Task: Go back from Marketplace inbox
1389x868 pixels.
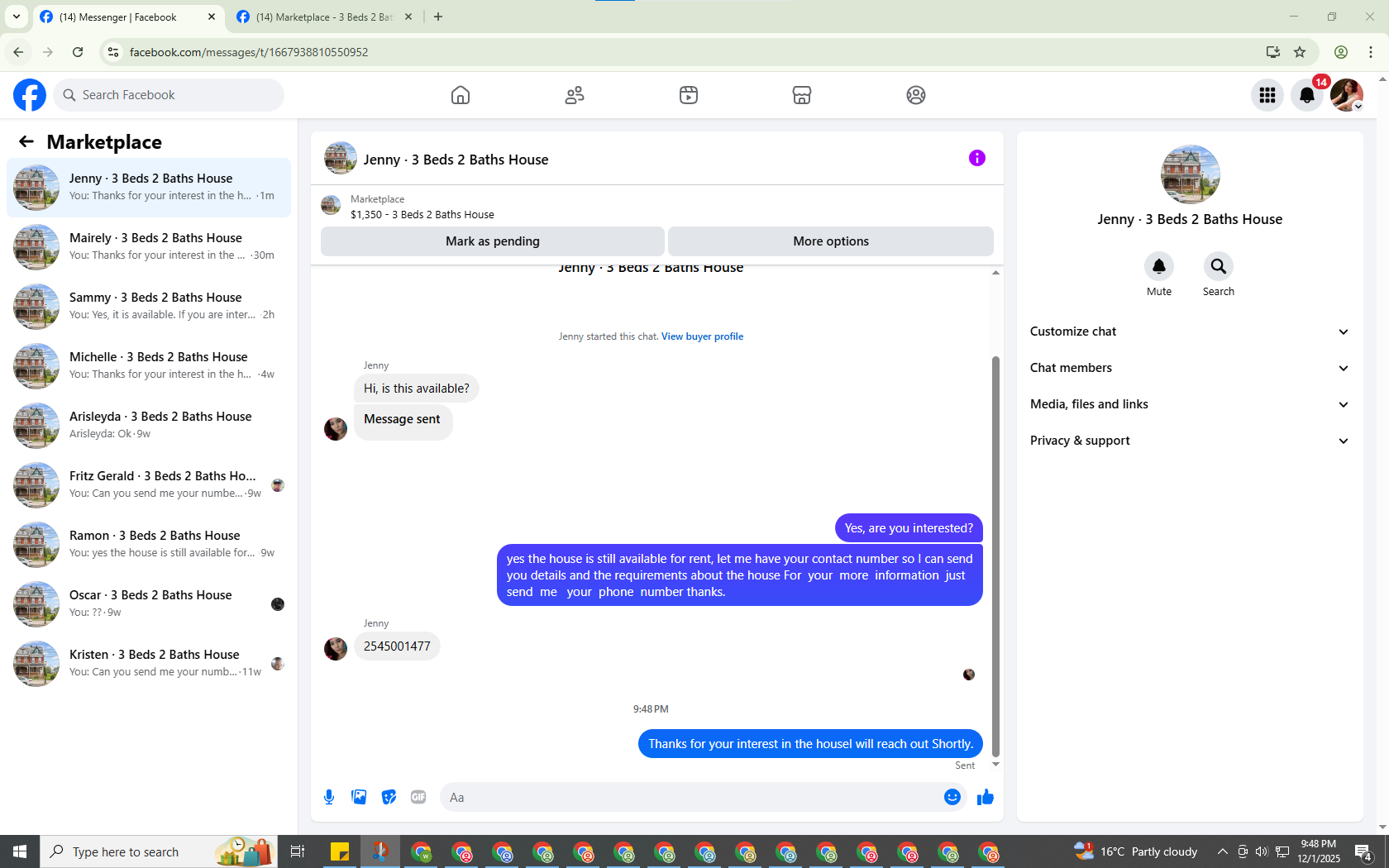Action: [26, 141]
